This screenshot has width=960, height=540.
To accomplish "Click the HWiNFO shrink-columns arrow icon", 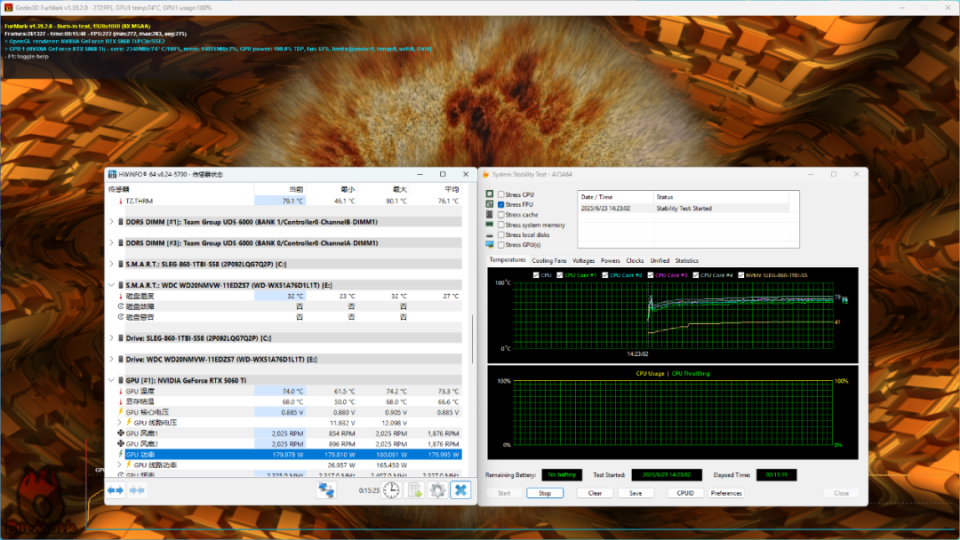I will point(137,490).
